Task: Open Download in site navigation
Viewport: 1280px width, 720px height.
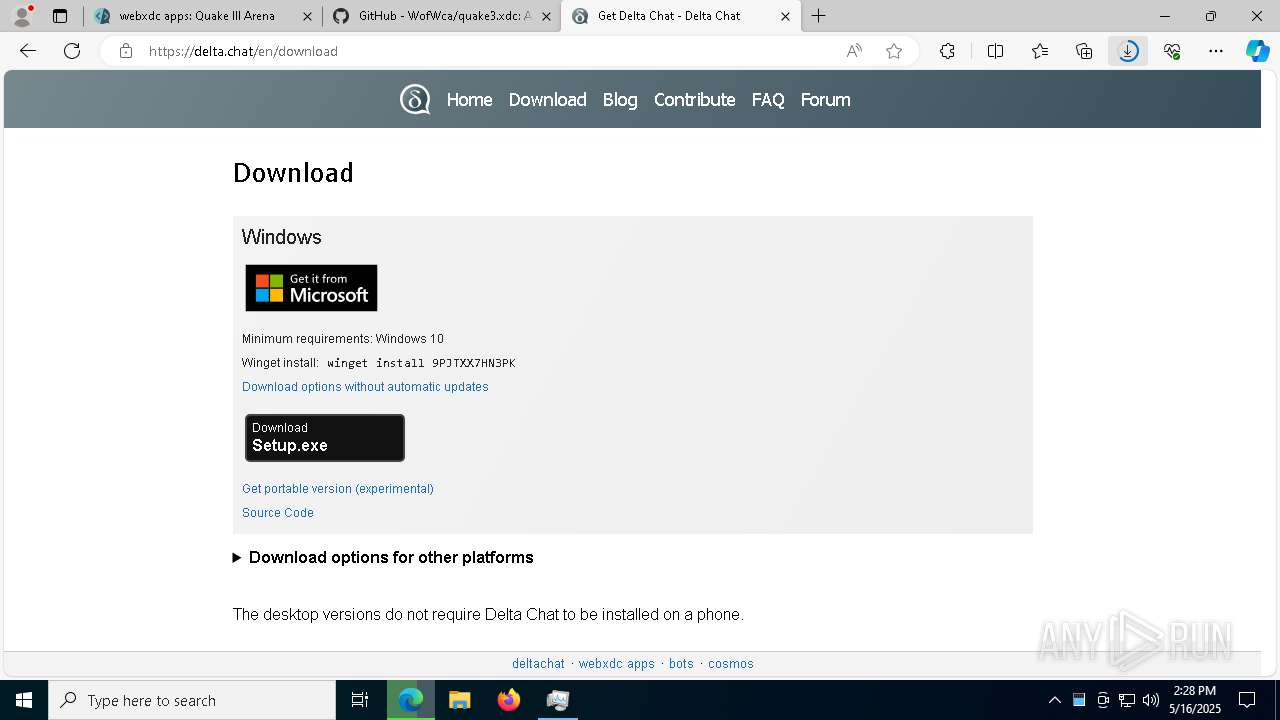Action: pos(547,100)
